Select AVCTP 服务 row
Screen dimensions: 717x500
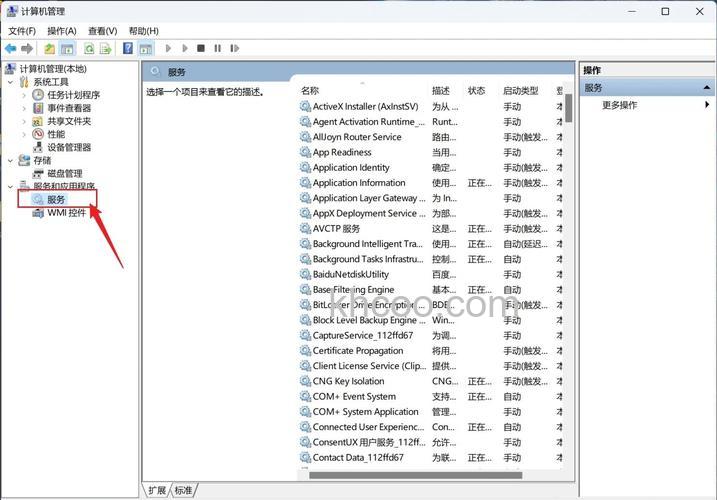coord(336,228)
